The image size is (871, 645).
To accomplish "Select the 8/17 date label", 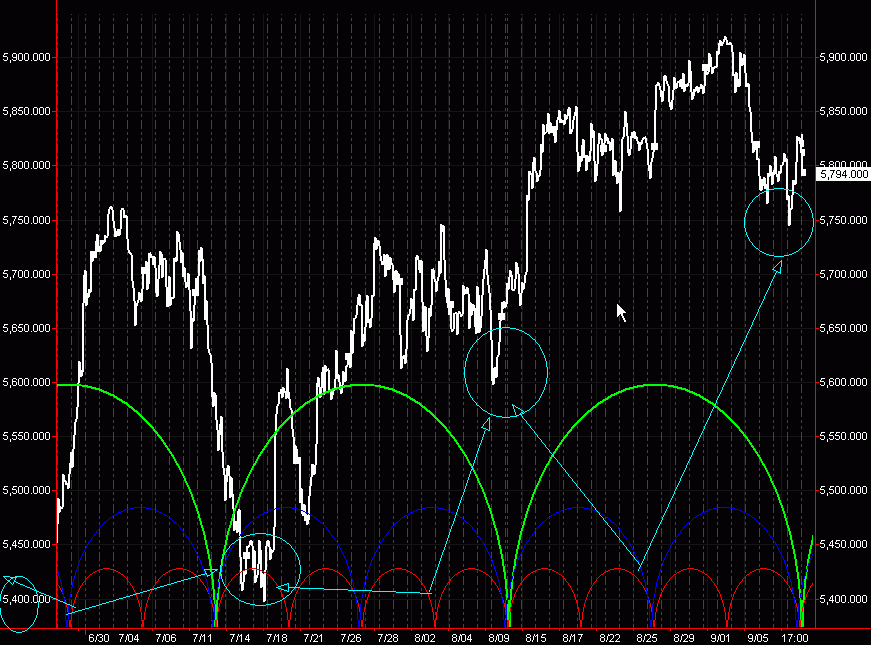I will coord(573,638).
